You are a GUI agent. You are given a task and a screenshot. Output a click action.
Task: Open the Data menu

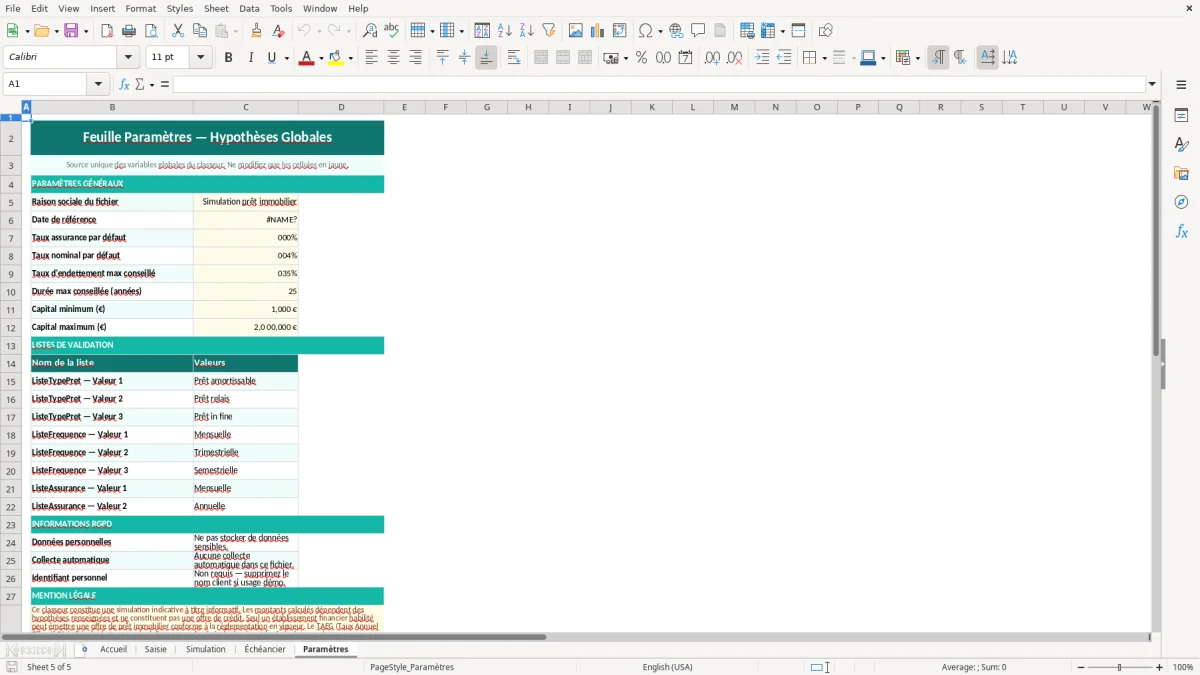249,8
